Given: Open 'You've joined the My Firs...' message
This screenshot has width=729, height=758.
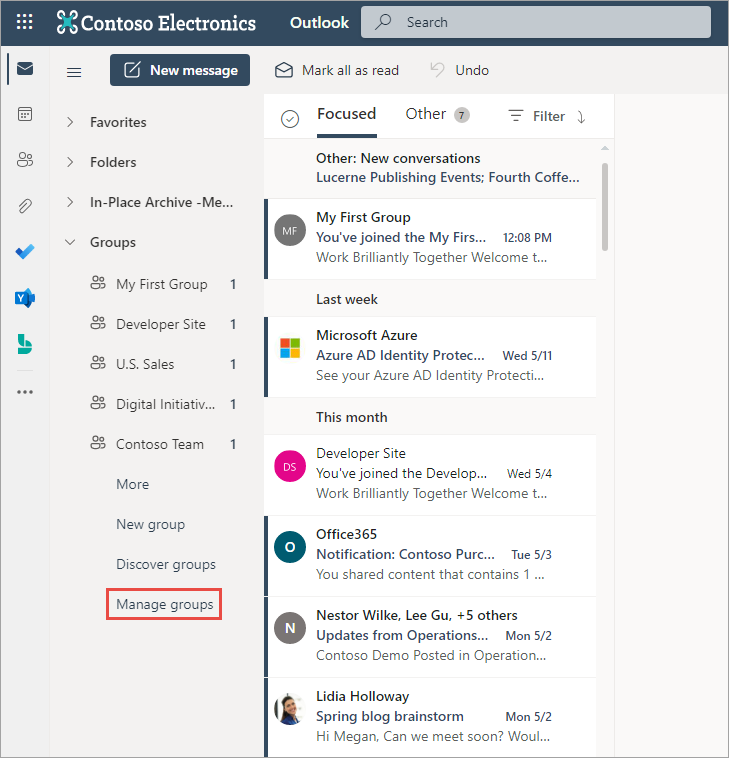Looking at the screenshot, I should (x=430, y=238).
